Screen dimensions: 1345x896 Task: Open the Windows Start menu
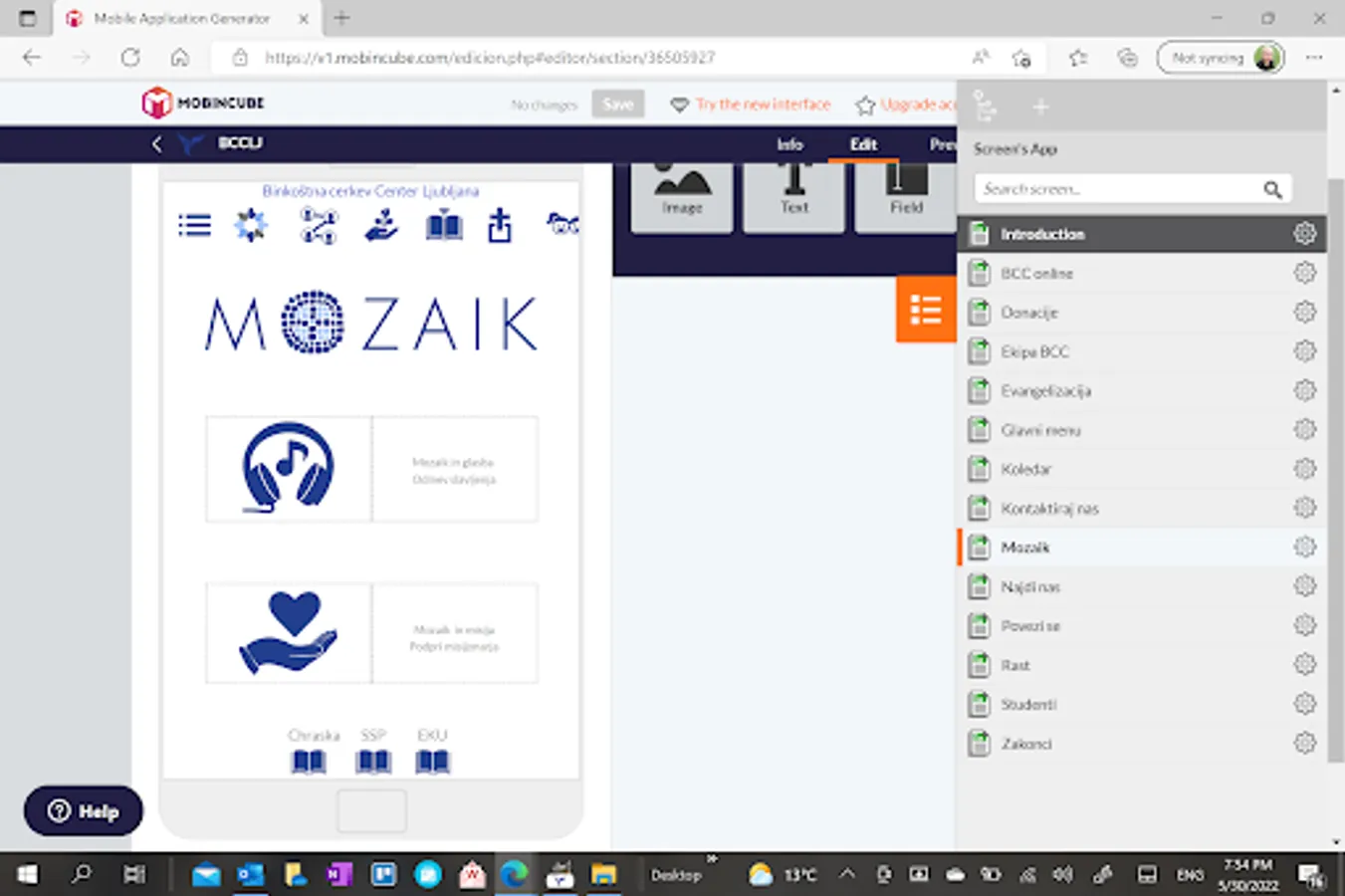[27, 874]
